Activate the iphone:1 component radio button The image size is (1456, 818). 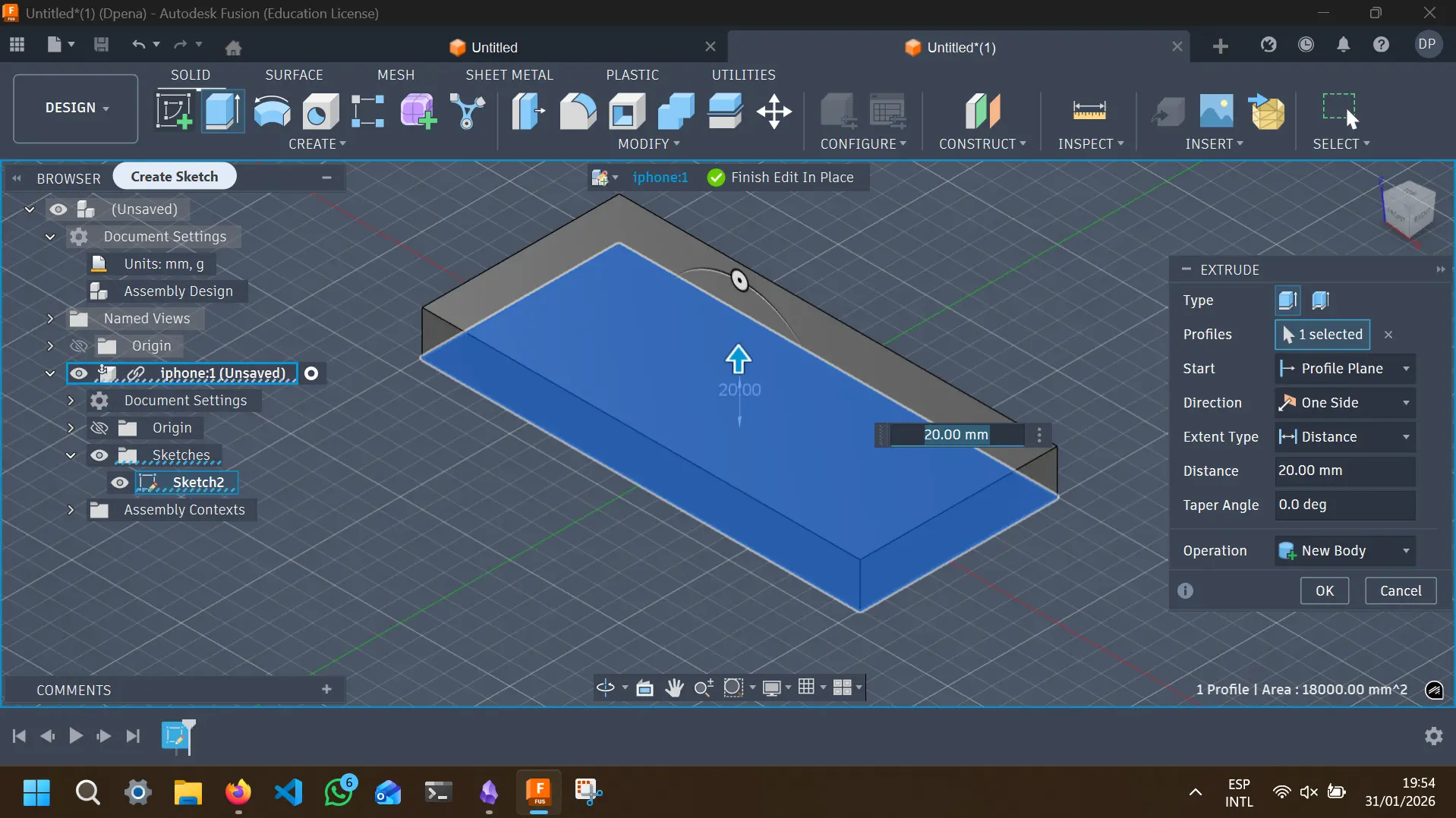[x=311, y=373]
